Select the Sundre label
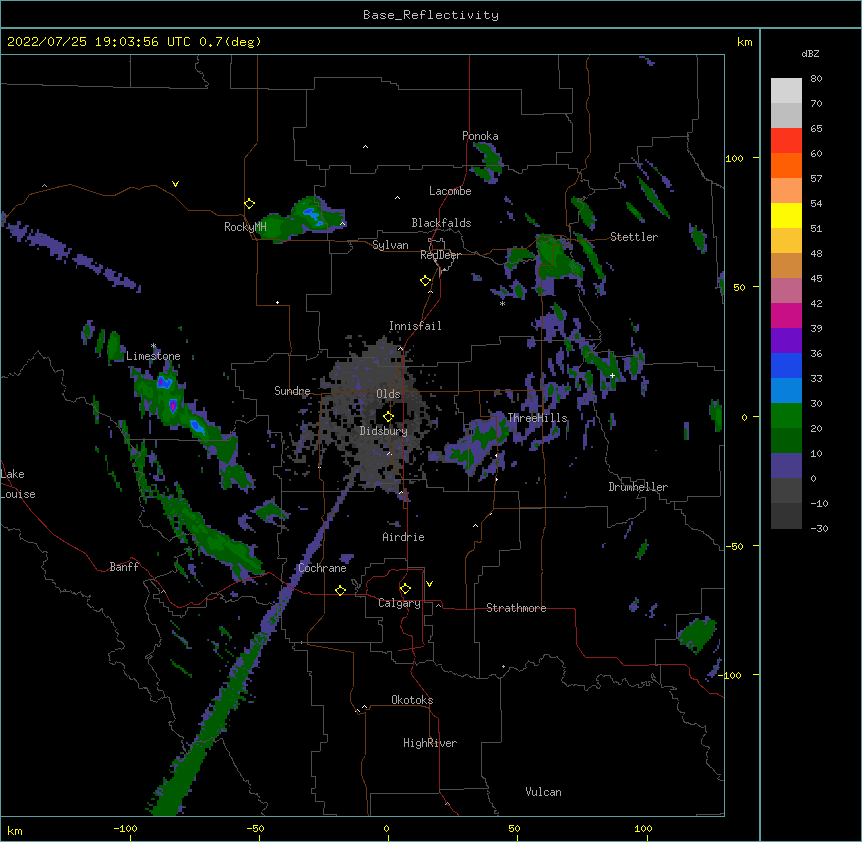This screenshot has height=842, width=862. [292, 391]
